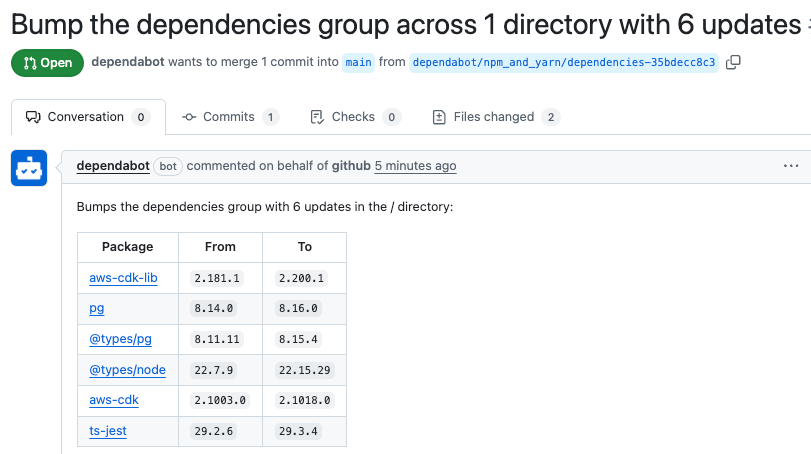Click version 2.1003.0 for aws-cdk
Image resolution: width=811 pixels, height=454 pixels.
[x=220, y=400]
